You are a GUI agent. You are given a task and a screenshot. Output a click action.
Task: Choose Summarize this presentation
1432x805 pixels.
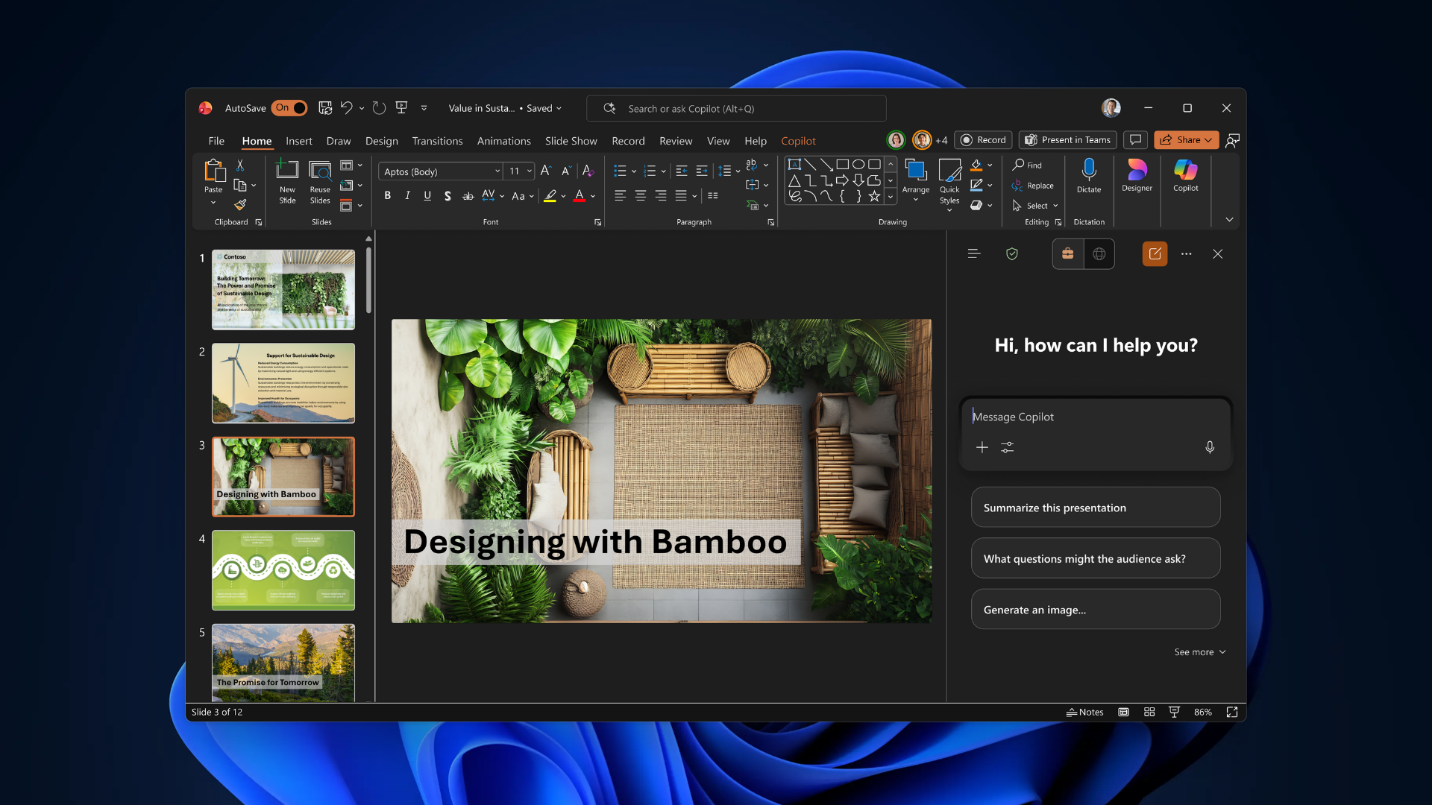(1096, 507)
